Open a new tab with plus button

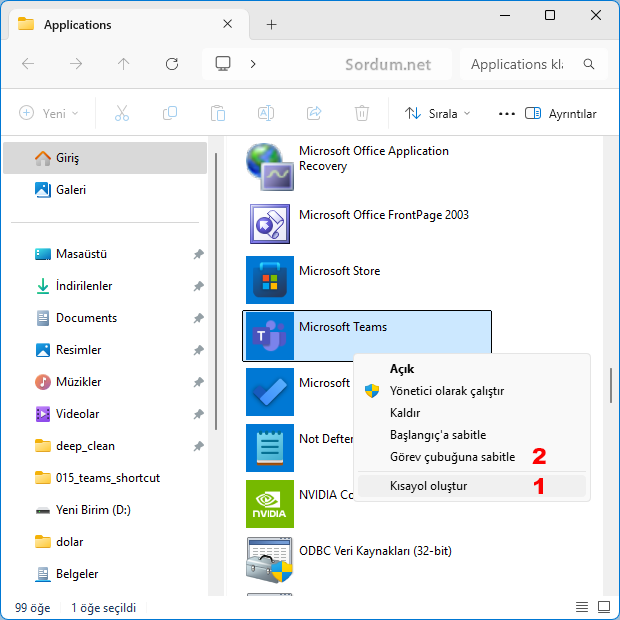pyautogui.click(x=271, y=25)
